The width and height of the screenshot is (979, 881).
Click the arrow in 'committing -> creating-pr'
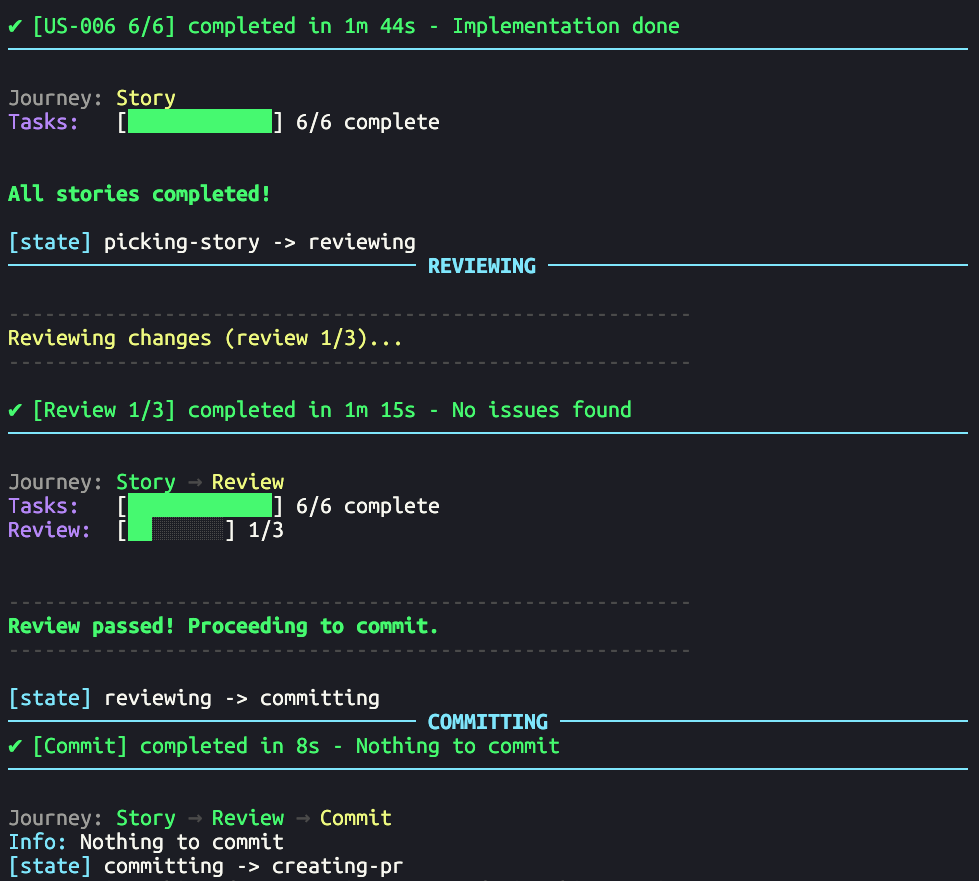point(248,866)
